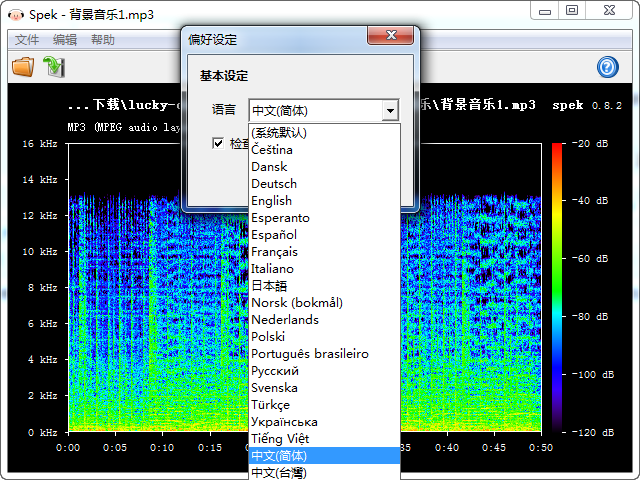The width and height of the screenshot is (640, 480).
Task: Toggle the check for updates checkbox
Action: tap(218, 143)
